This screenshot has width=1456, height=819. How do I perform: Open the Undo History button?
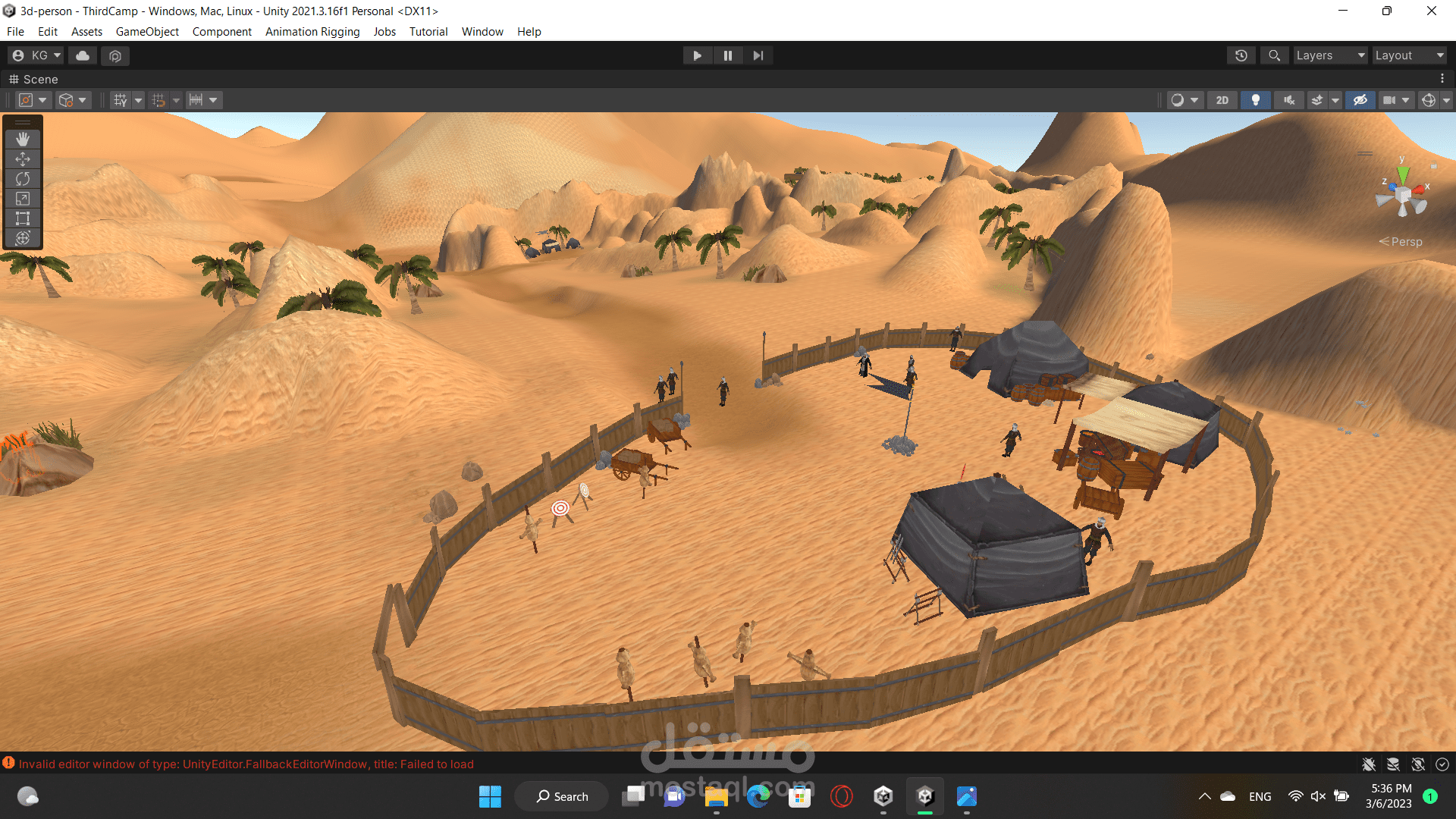pyautogui.click(x=1241, y=55)
